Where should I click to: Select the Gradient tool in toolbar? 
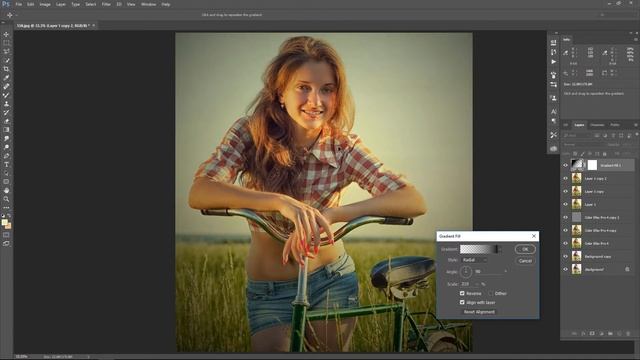[6, 130]
